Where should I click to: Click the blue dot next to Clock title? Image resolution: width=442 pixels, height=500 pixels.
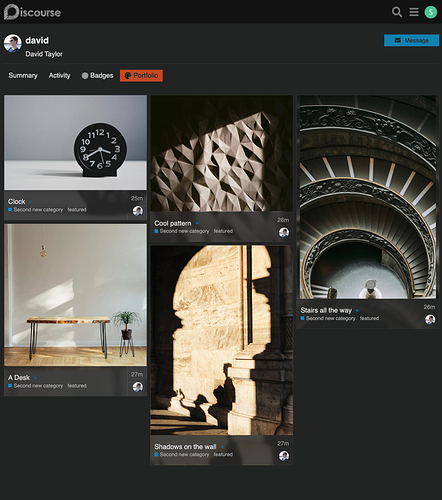coord(31,202)
